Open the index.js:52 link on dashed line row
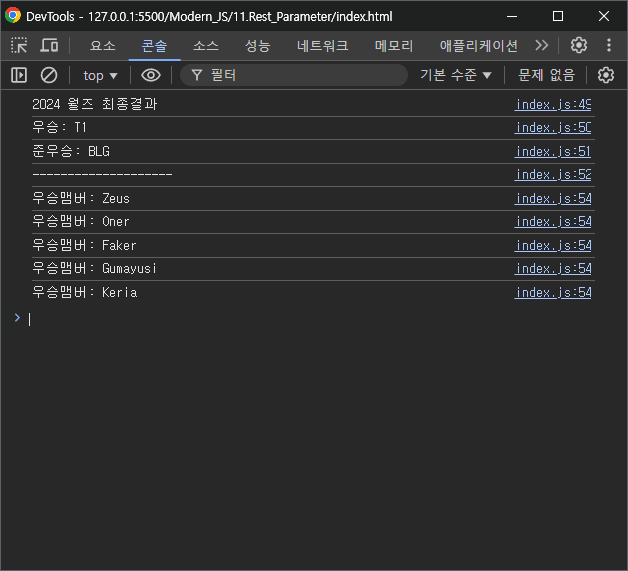628x571 pixels. (553, 175)
